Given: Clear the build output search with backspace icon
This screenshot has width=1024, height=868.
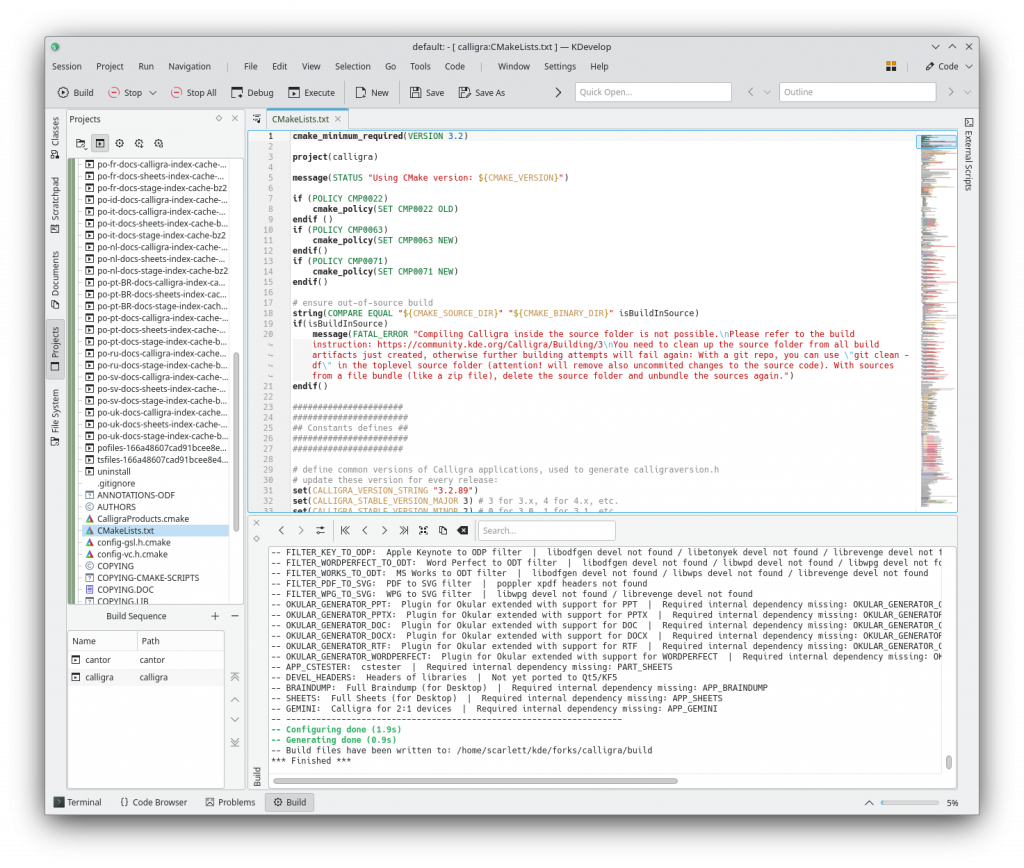Looking at the screenshot, I should pos(462,530).
